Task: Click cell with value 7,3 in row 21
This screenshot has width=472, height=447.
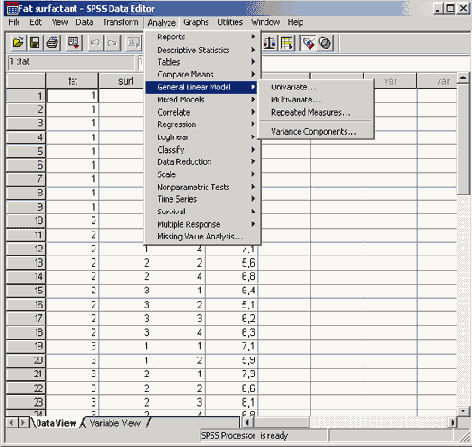Action: click(x=232, y=374)
